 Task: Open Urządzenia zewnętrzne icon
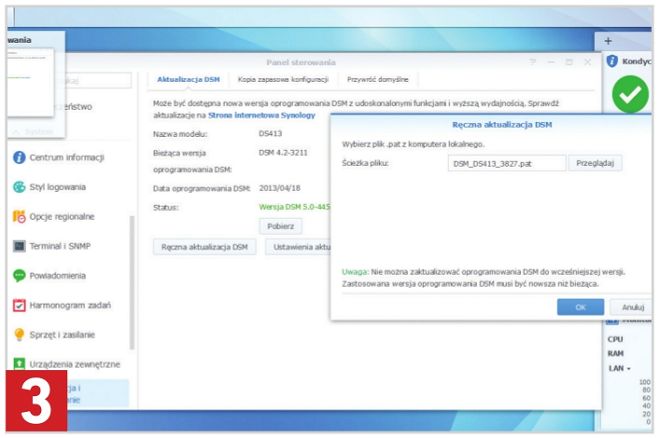19,364
